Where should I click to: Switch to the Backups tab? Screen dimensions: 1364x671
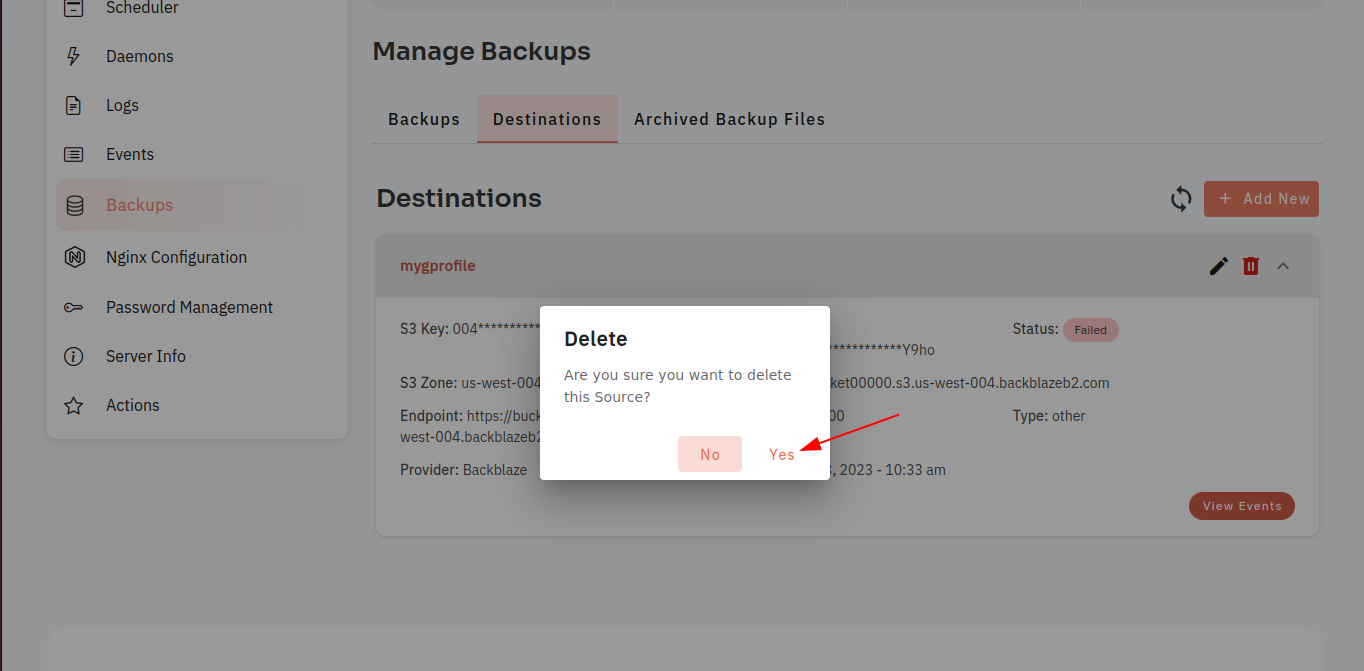(x=424, y=119)
